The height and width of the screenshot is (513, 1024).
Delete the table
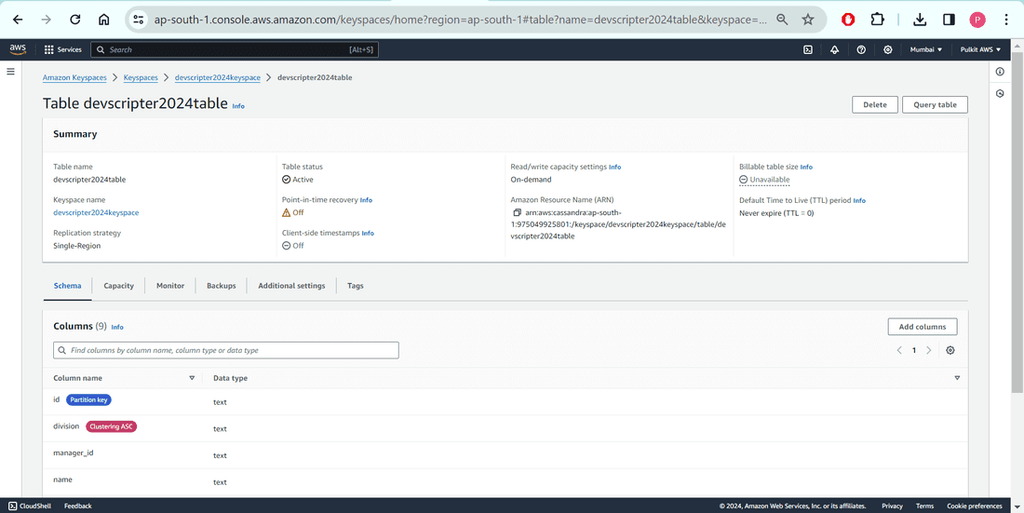(x=874, y=104)
